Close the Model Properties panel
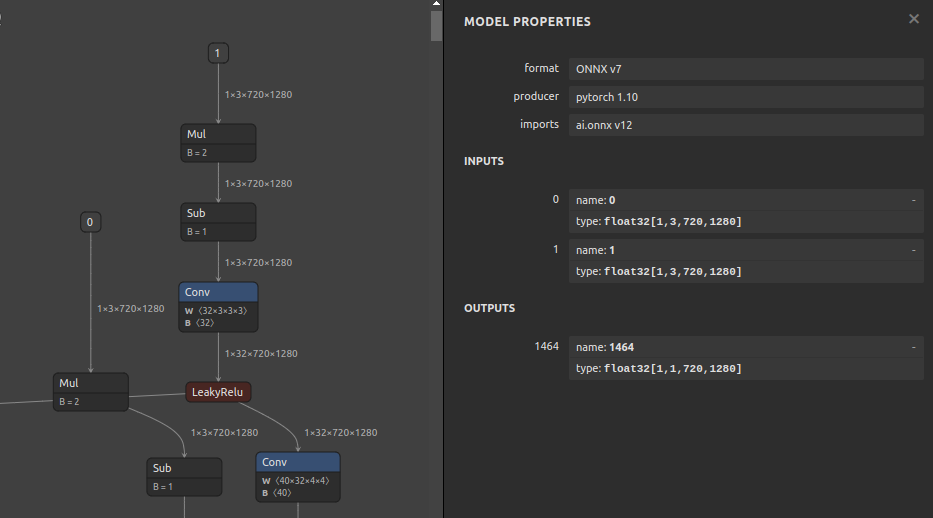This screenshot has width=933, height=518. (913, 19)
